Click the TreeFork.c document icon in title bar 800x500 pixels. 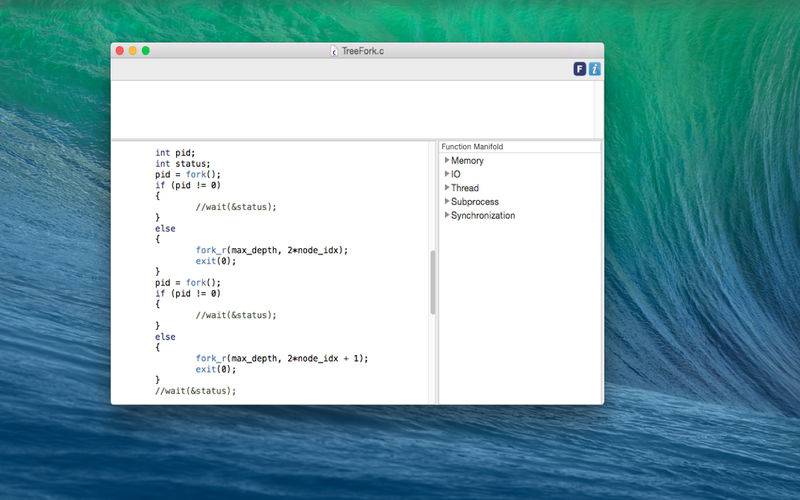334,51
